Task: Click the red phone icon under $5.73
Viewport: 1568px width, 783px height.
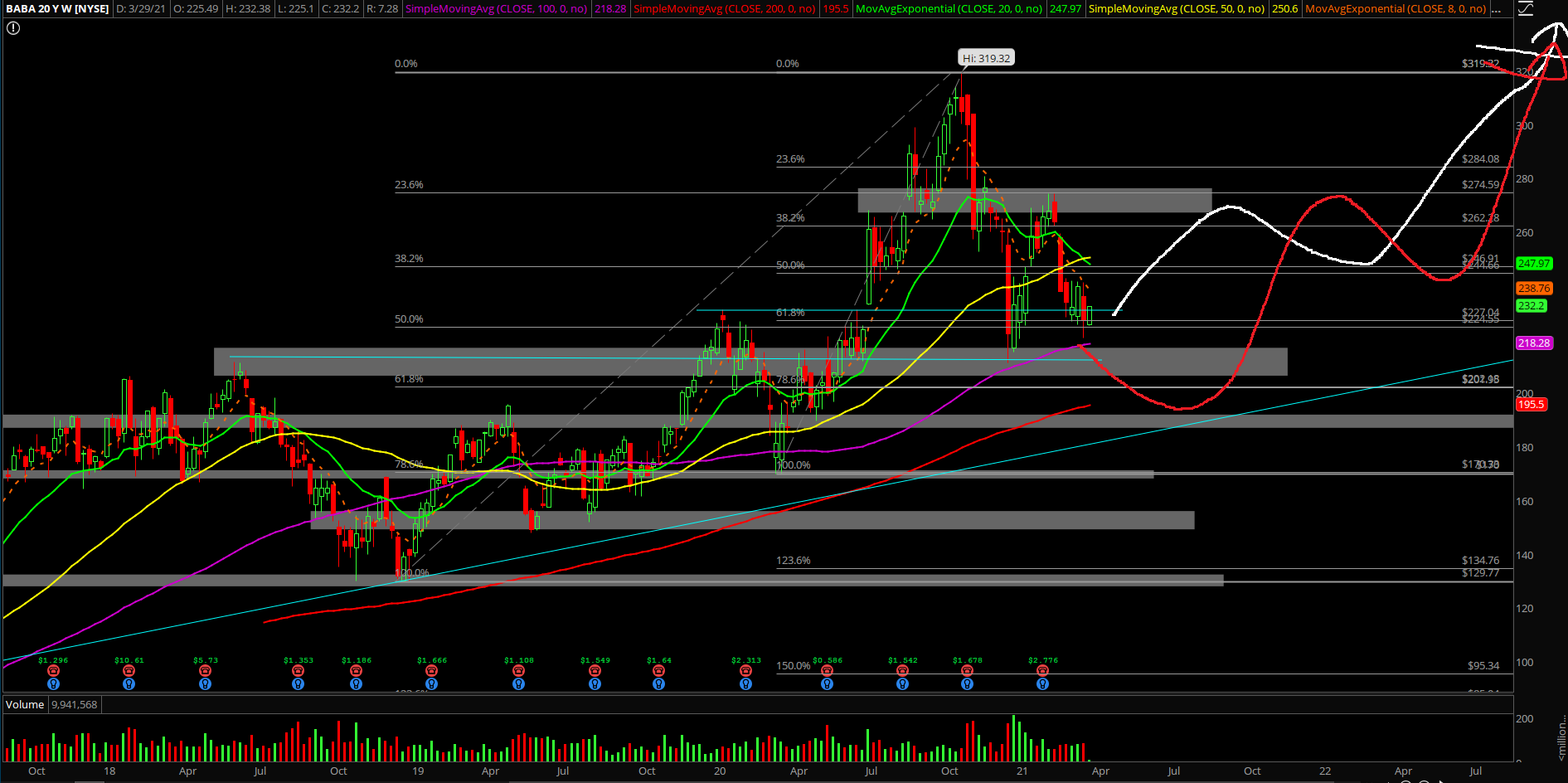Action: coord(205,671)
